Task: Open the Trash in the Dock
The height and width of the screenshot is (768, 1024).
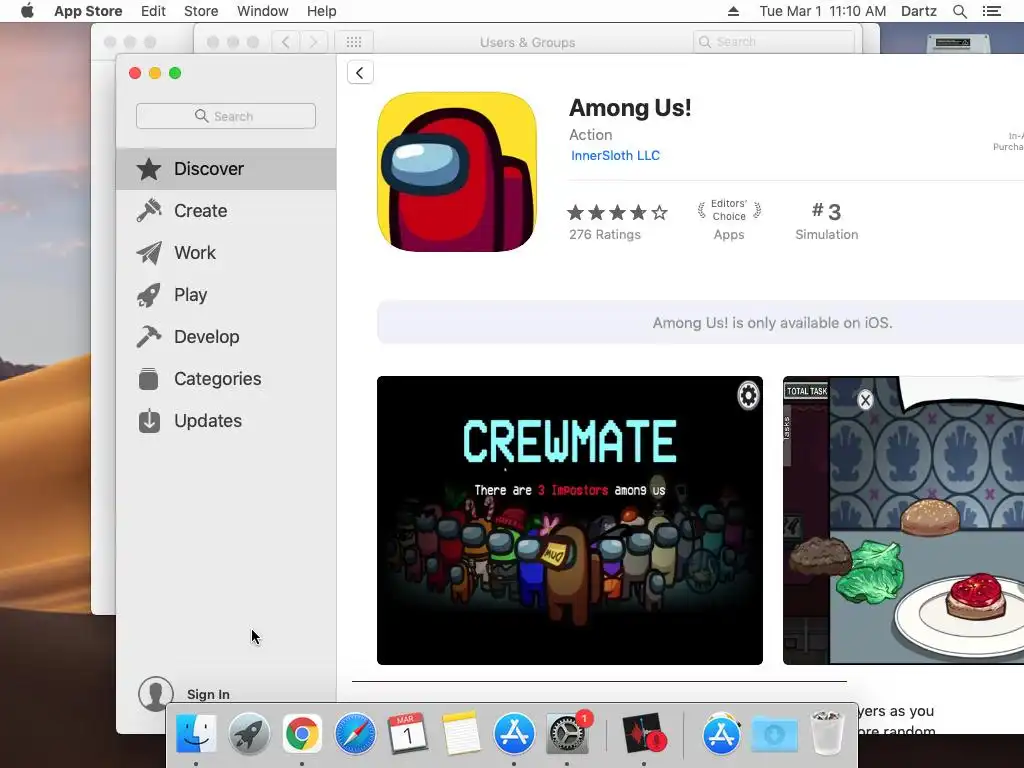Action: 827,733
